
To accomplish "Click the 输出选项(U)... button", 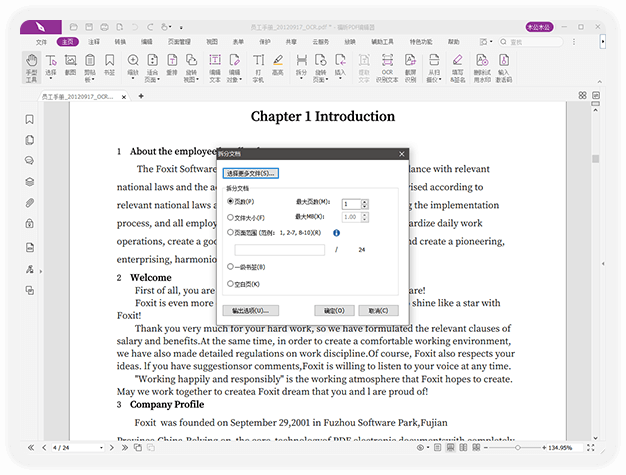I will pyautogui.click(x=250, y=311).
